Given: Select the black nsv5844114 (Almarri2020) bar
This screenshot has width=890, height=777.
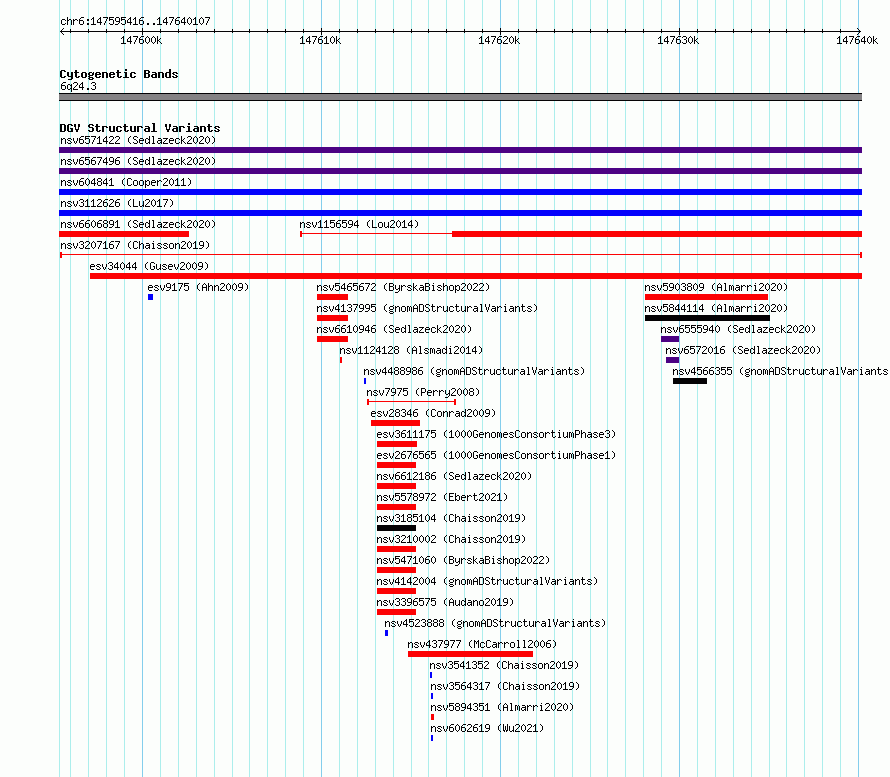Looking at the screenshot, I should [x=707, y=318].
